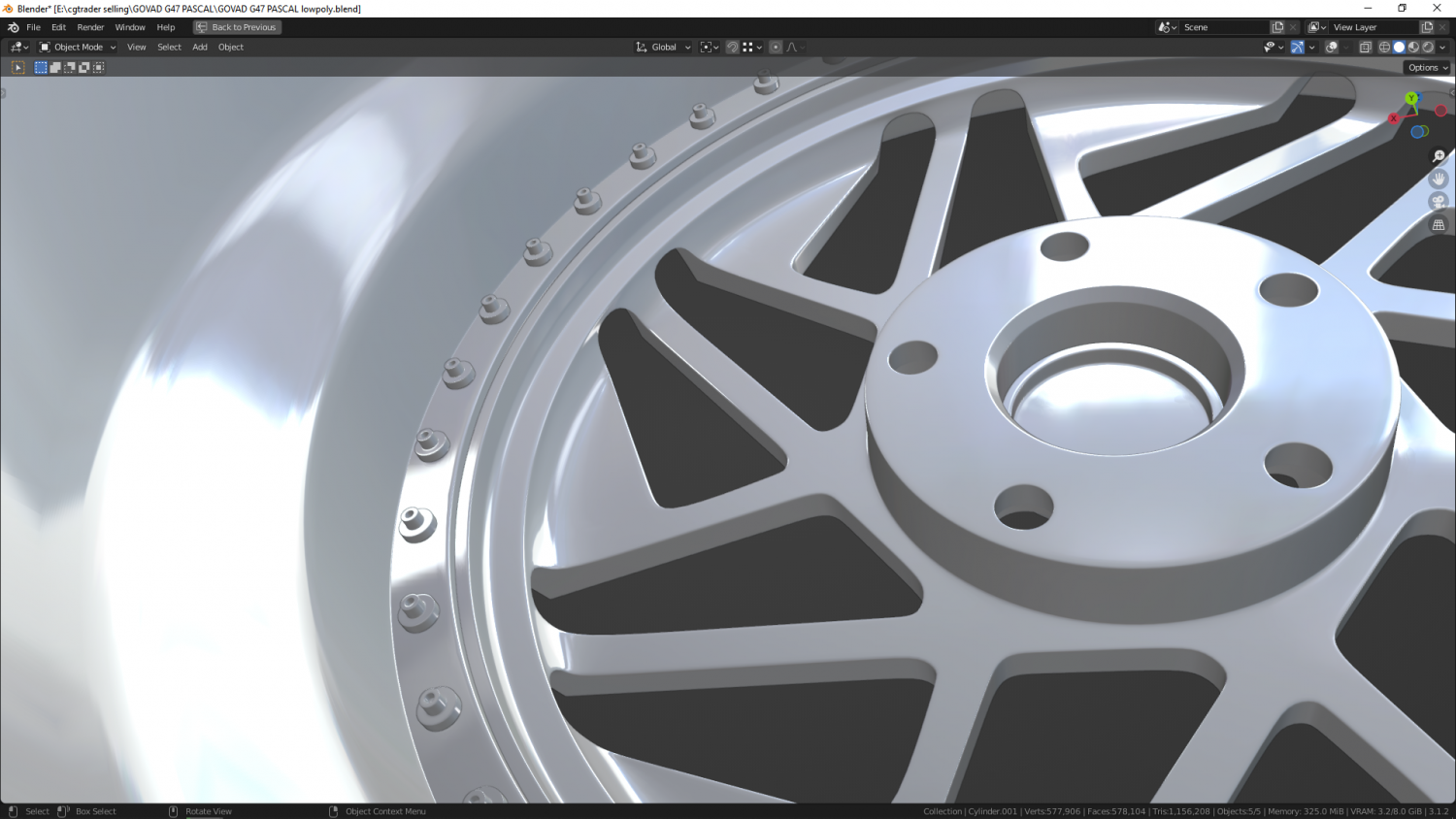Toggle snapping magnet icon
1456x819 pixels.
pos(733,47)
